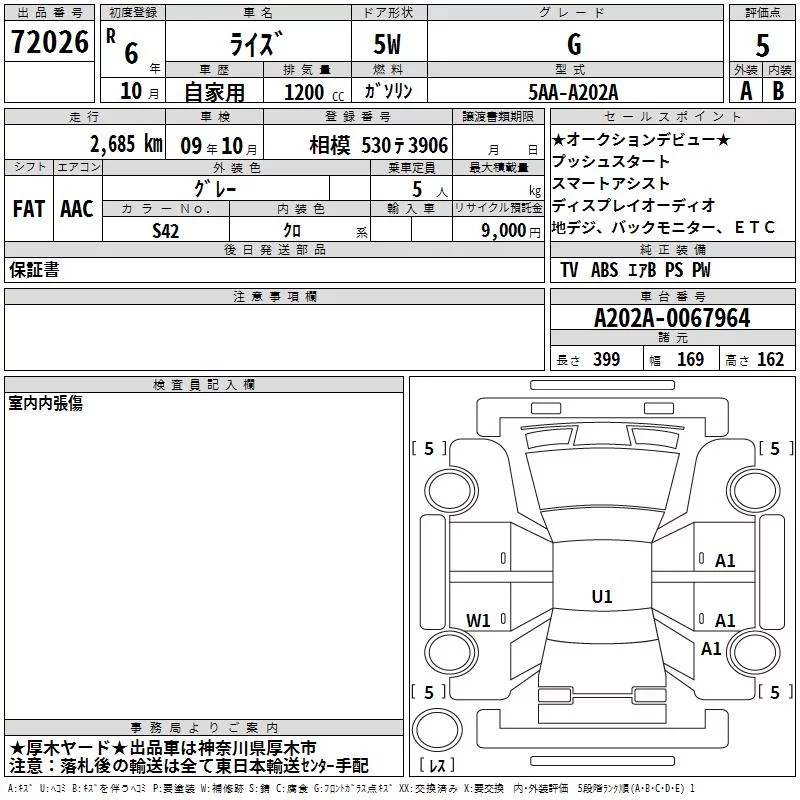Click the grade value G
Viewport: 800px width, 800px height.
(x=574, y=44)
